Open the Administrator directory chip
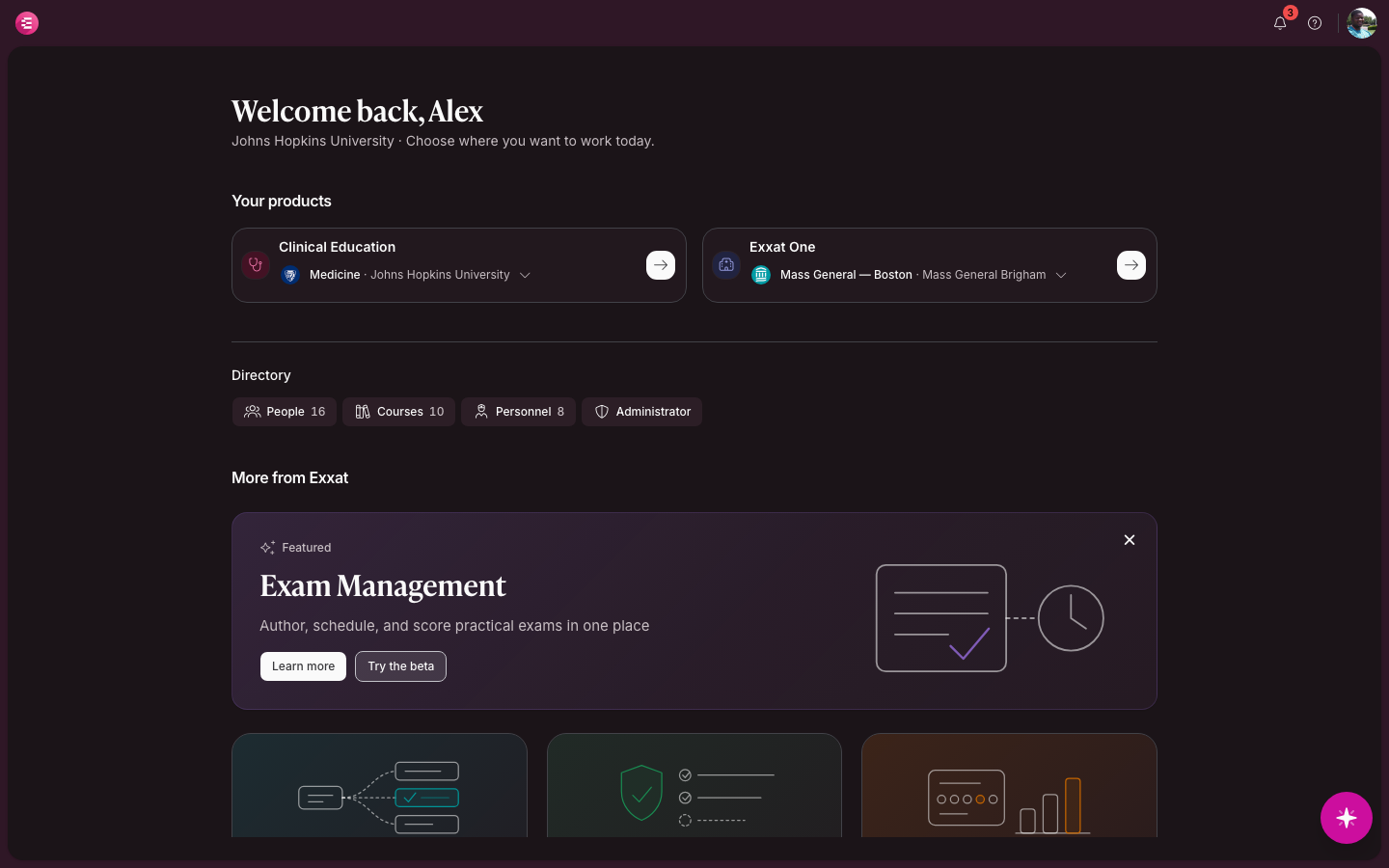The image size is (1389, 868). click(x=642, y=412)
